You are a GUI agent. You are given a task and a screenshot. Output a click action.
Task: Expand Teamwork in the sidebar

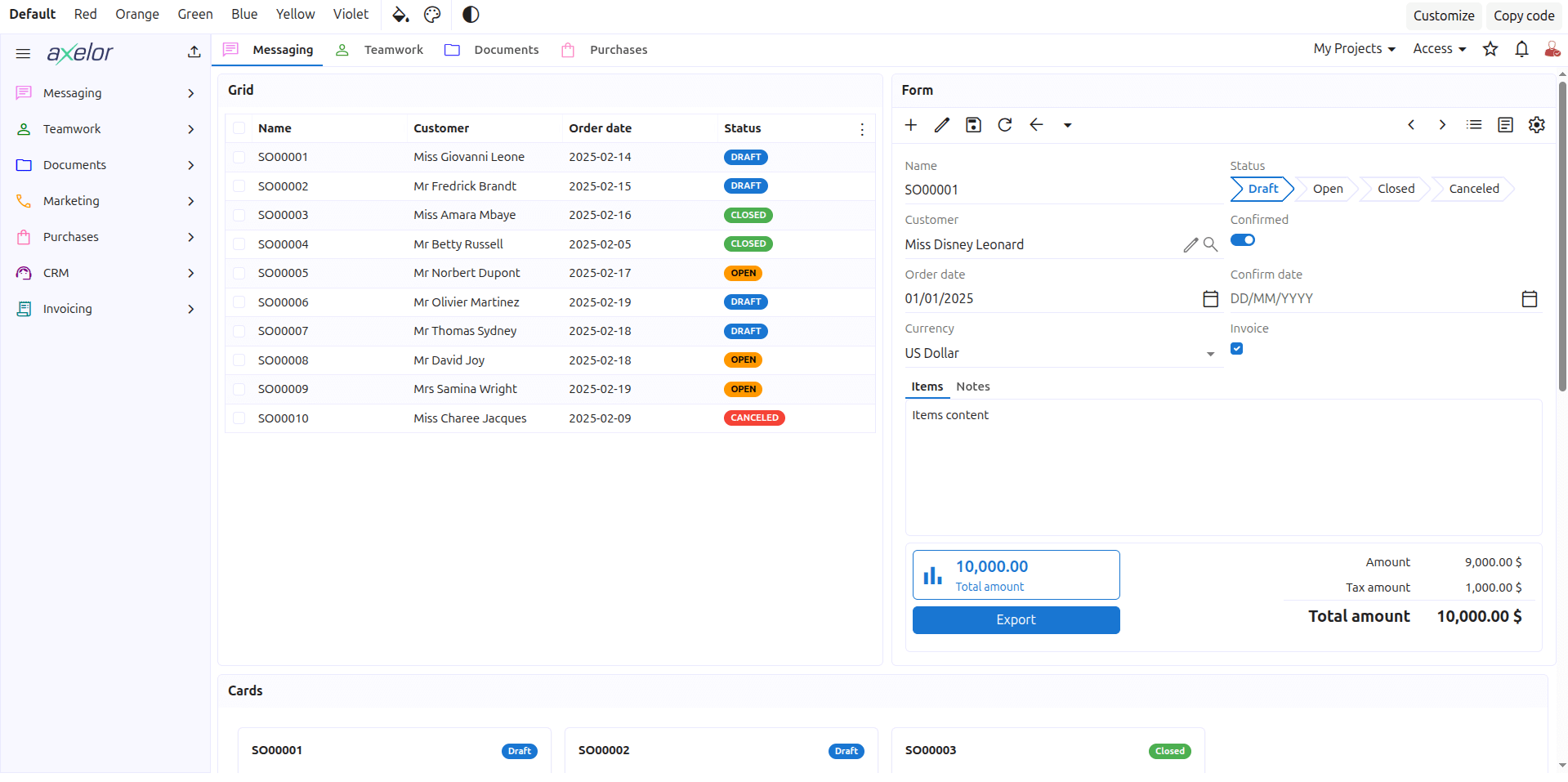(190, 129)
